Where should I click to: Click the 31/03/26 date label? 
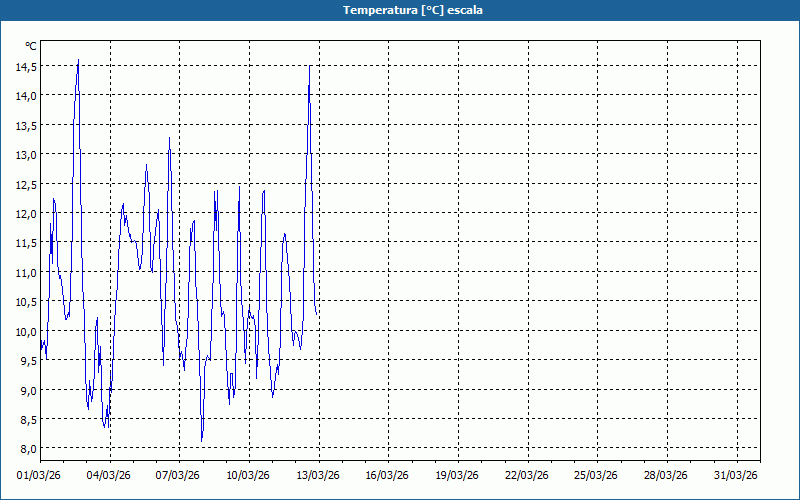(737, 475)
